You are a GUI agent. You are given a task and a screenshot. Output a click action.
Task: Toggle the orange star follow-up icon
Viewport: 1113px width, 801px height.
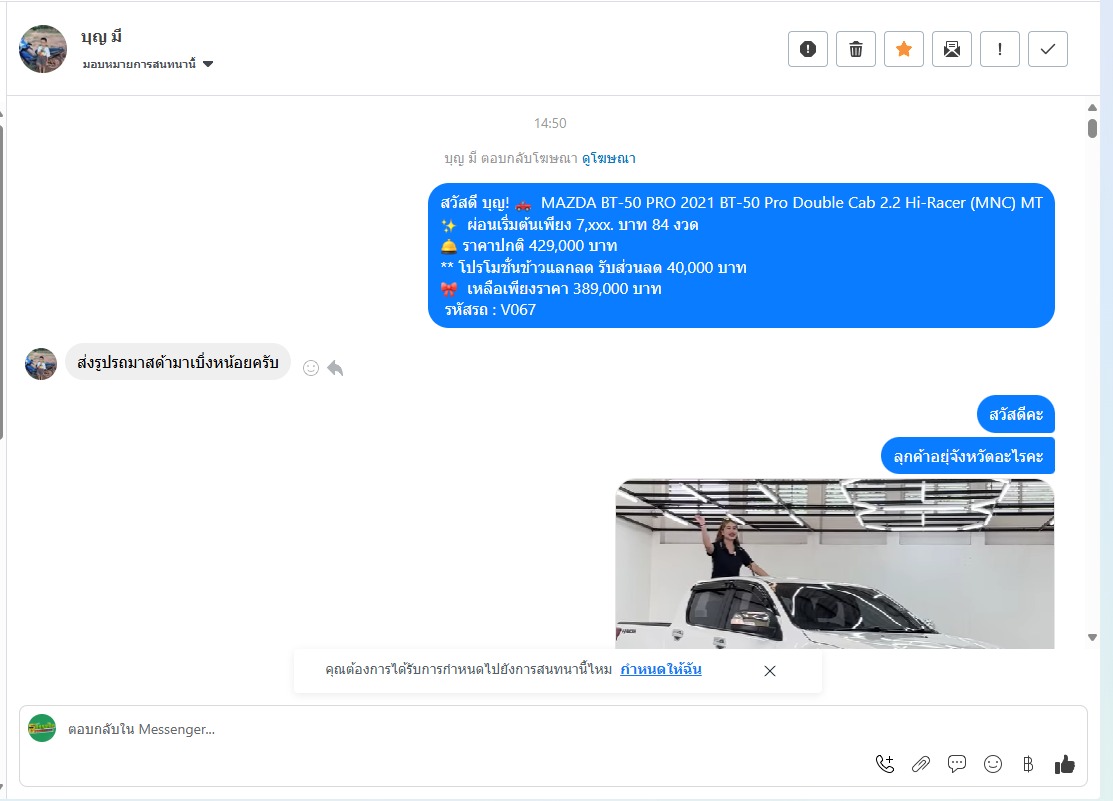pos(904,49)
